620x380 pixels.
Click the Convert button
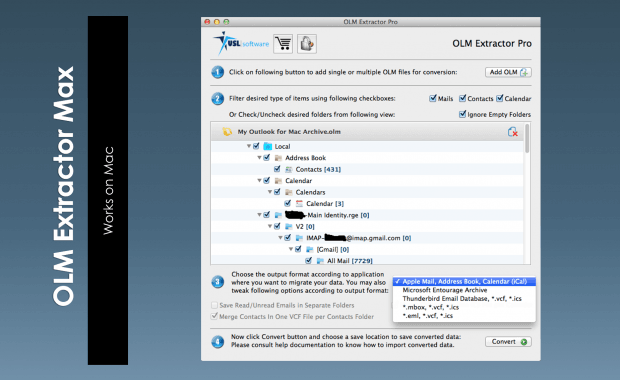point(508,342)
